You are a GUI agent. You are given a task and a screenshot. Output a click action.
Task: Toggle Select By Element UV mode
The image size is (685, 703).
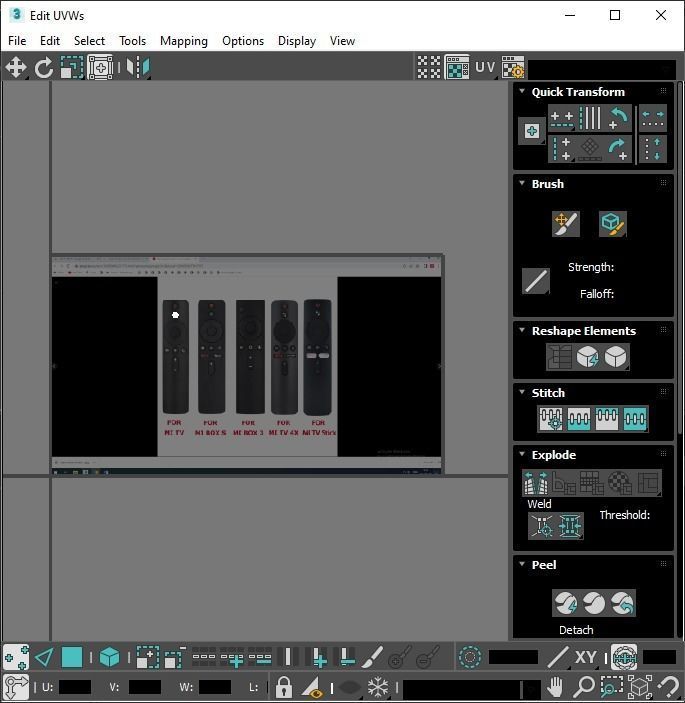[109, 657]
